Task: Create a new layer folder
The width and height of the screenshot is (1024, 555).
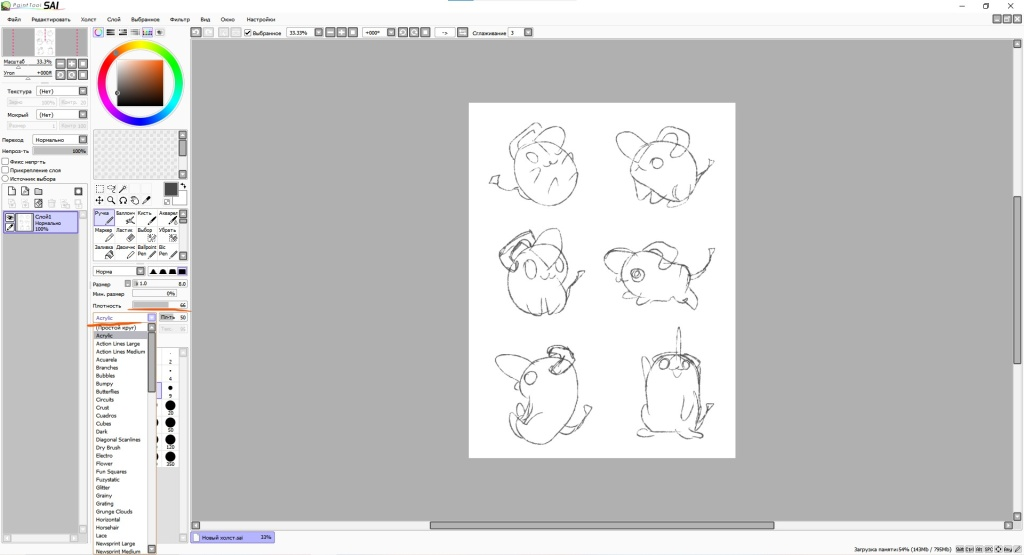Action: click(x=39, y=191)
